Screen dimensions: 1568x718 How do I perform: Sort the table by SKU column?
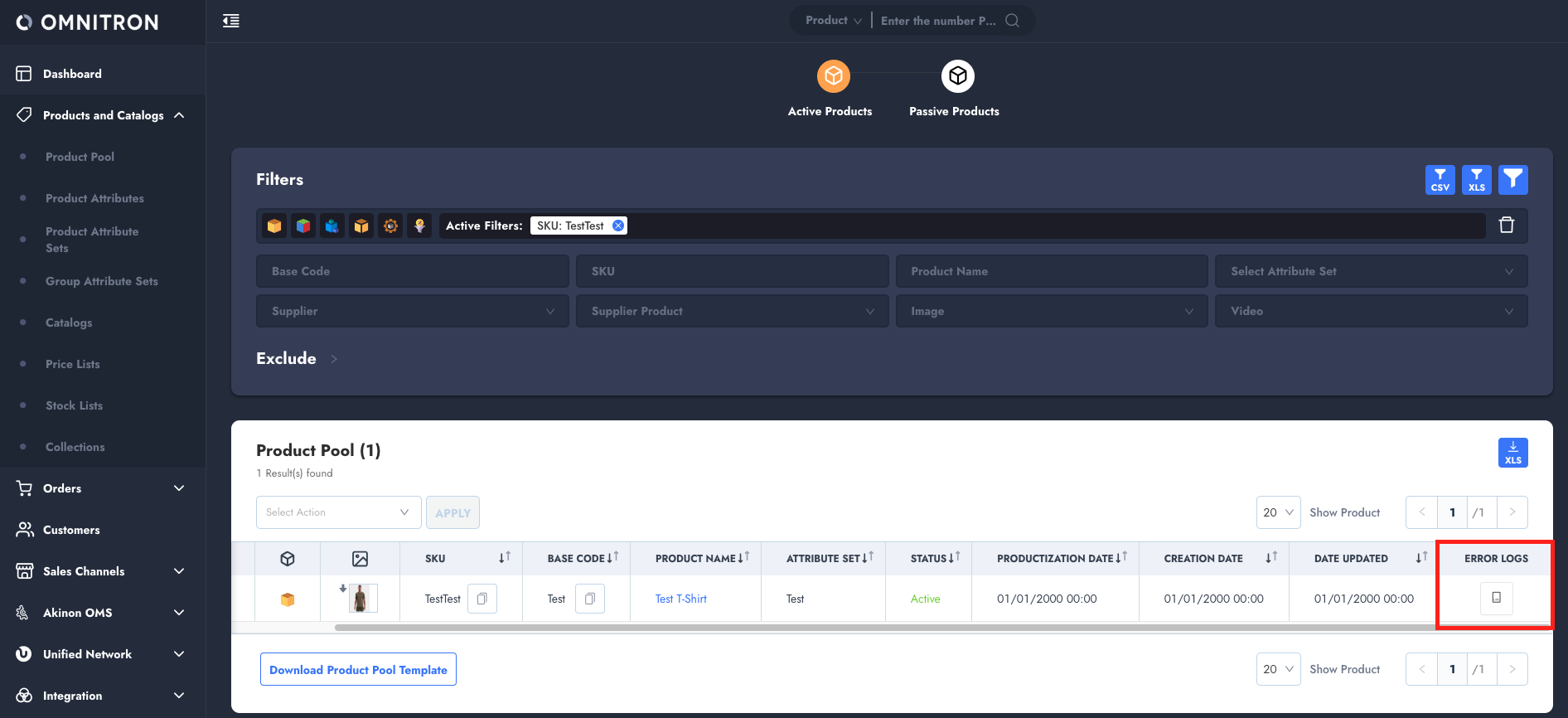[x=504, y=558]
